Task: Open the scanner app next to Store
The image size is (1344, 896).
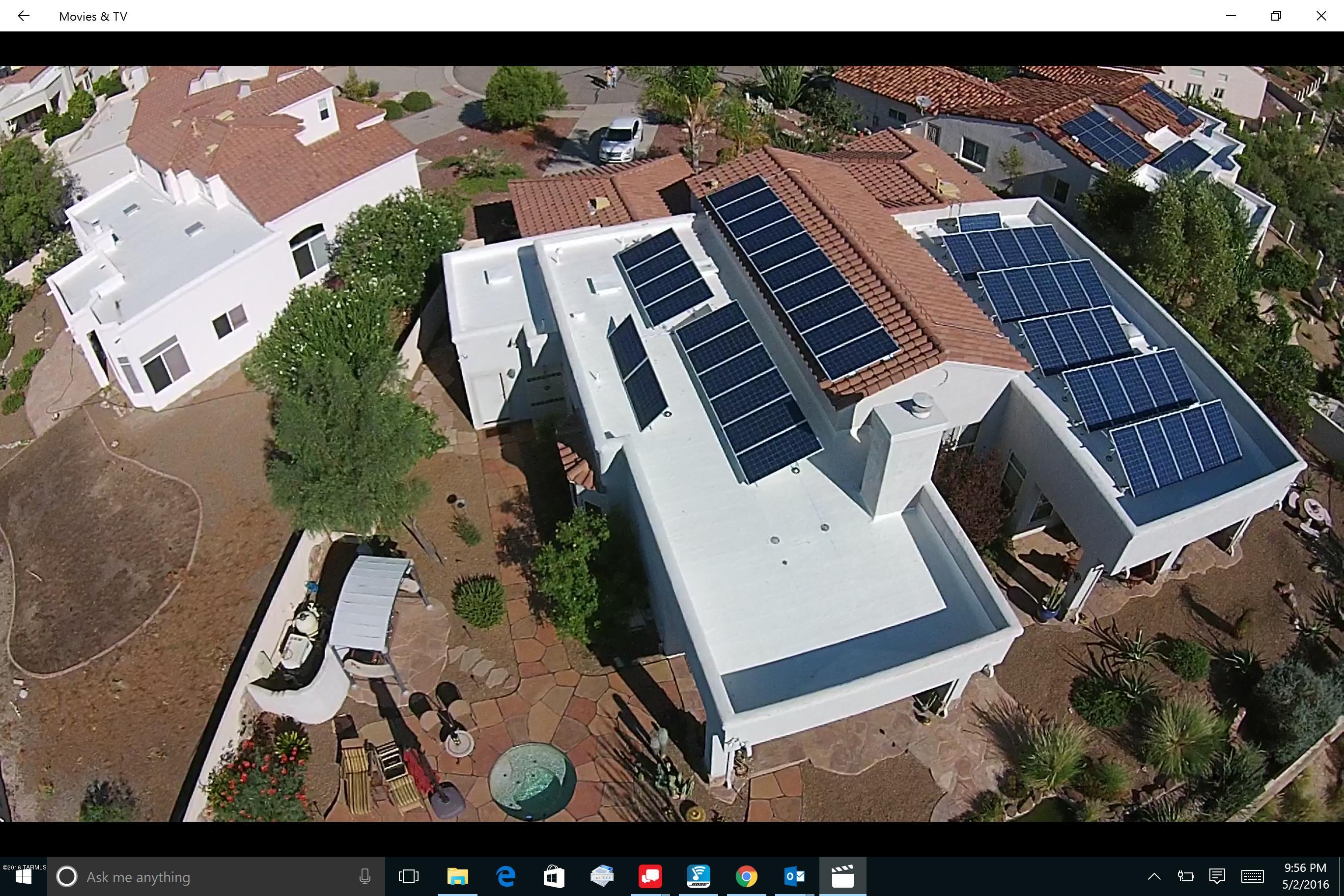Action: click(602, 876)
